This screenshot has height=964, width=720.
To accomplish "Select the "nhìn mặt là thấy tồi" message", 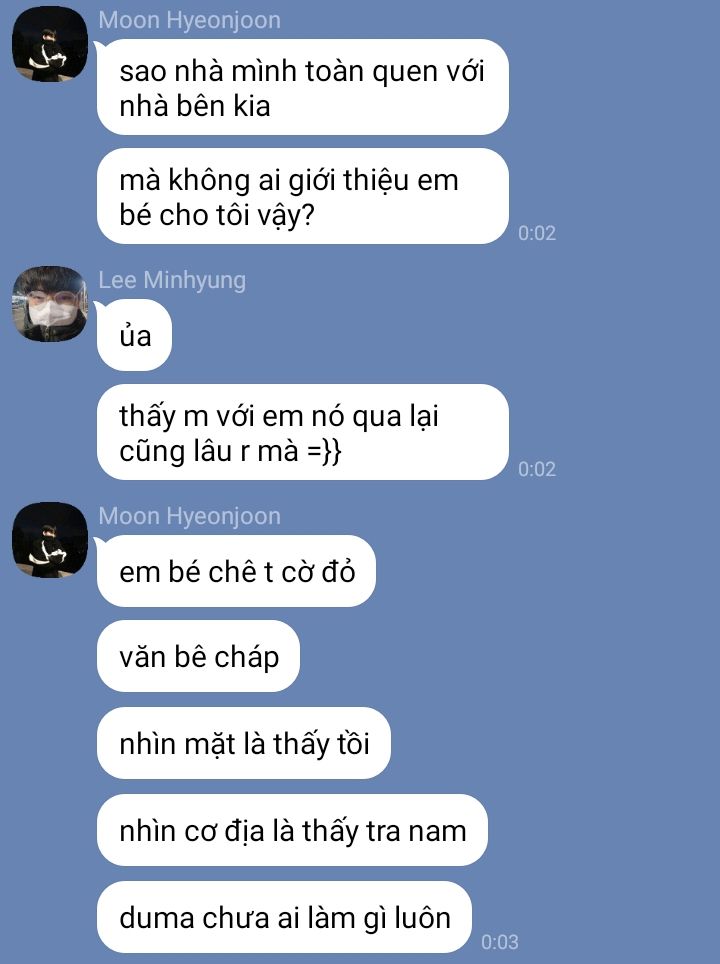I will 243,743.
